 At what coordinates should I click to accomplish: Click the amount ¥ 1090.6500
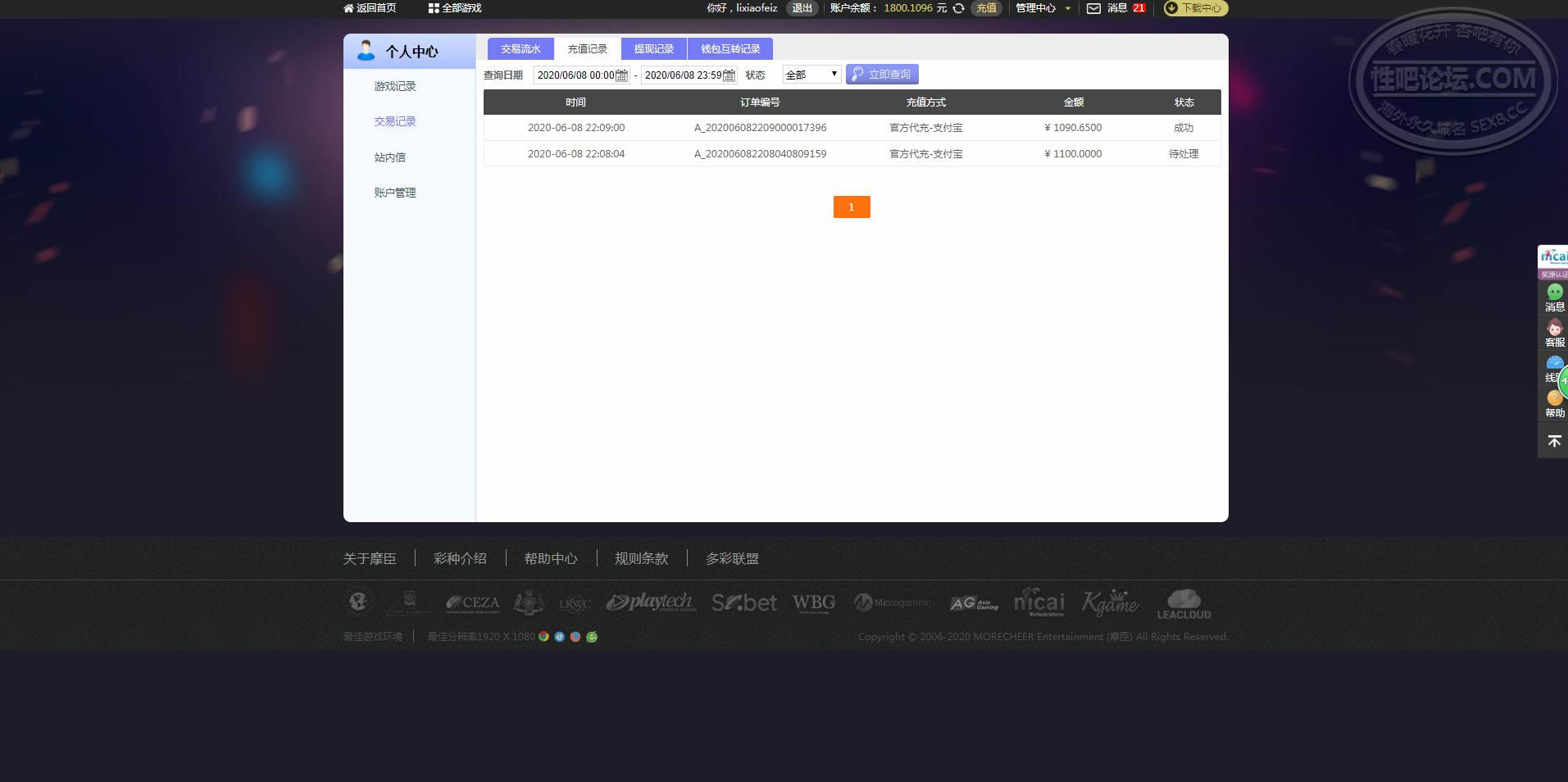pyautogui.click(x=1073, y=128)
